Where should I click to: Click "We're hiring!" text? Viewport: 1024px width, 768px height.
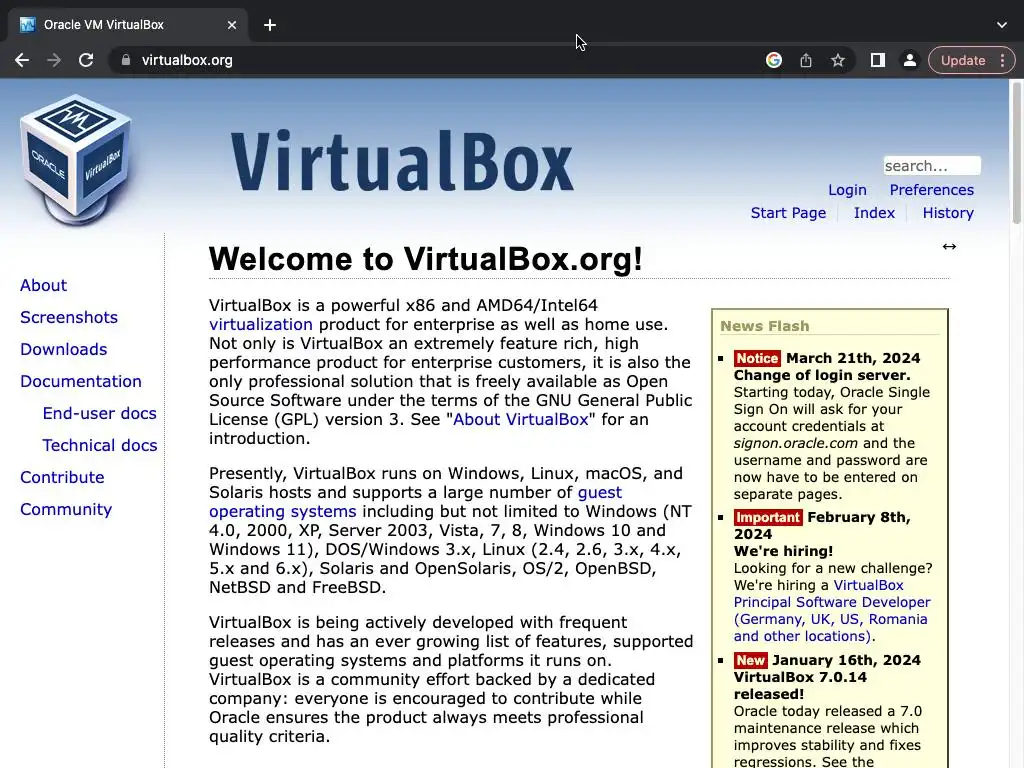pyautogui.click(x=783, y=551)
